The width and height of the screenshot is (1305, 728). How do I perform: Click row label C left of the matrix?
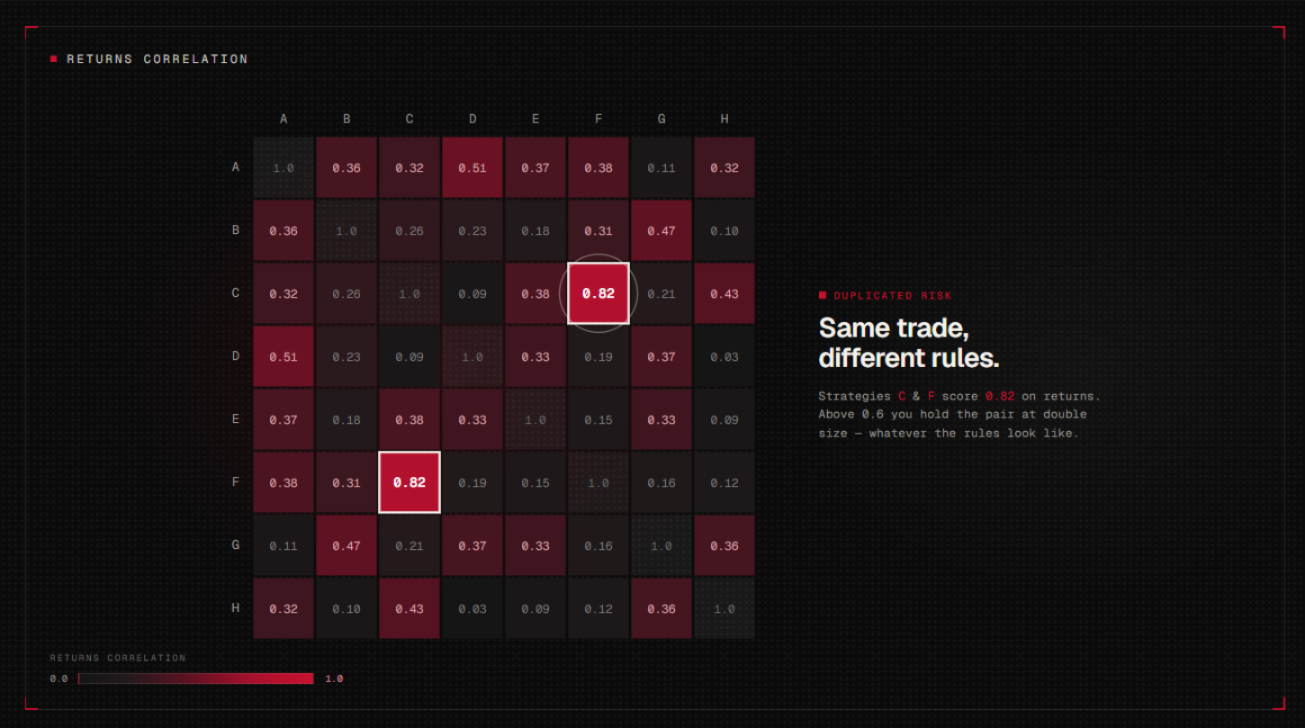236,293
